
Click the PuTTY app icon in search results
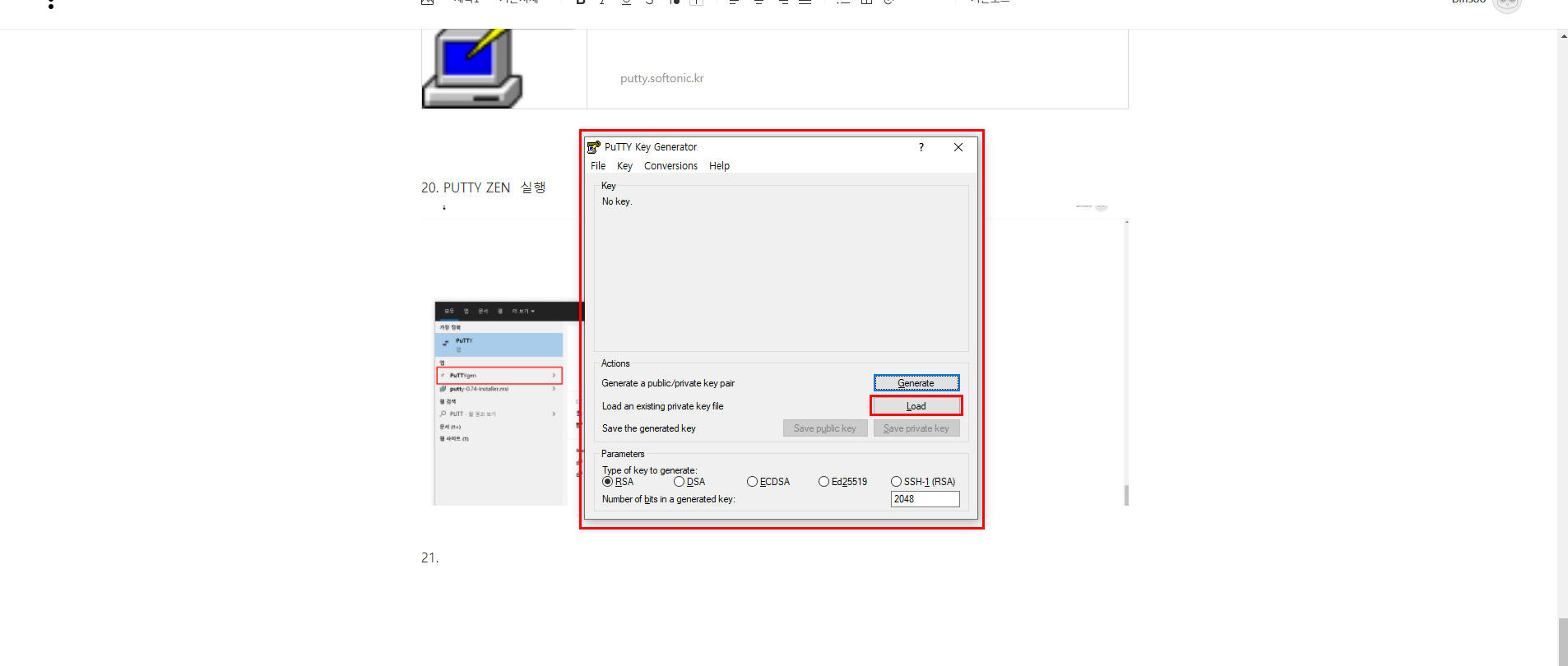click(x=446, y=343)
